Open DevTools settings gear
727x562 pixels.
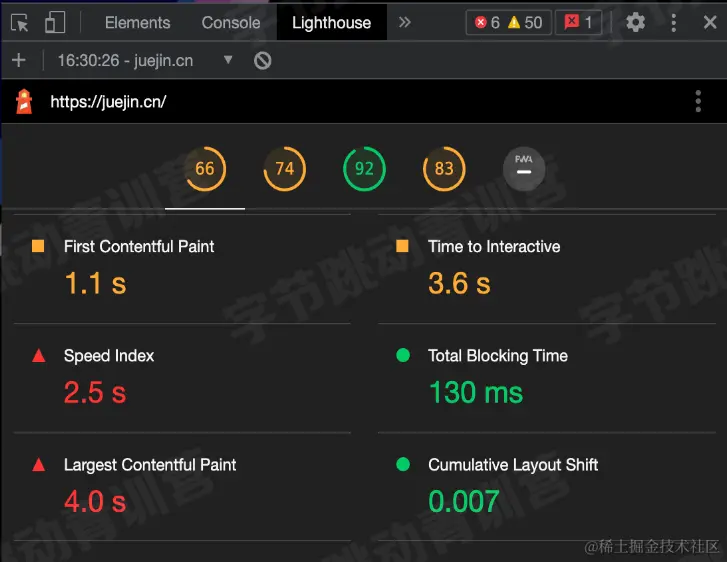(x=635, y=22)
